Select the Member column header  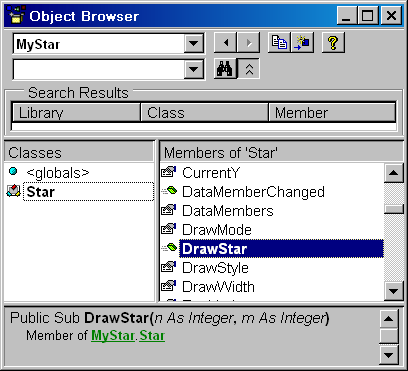(x=332, y=113)
